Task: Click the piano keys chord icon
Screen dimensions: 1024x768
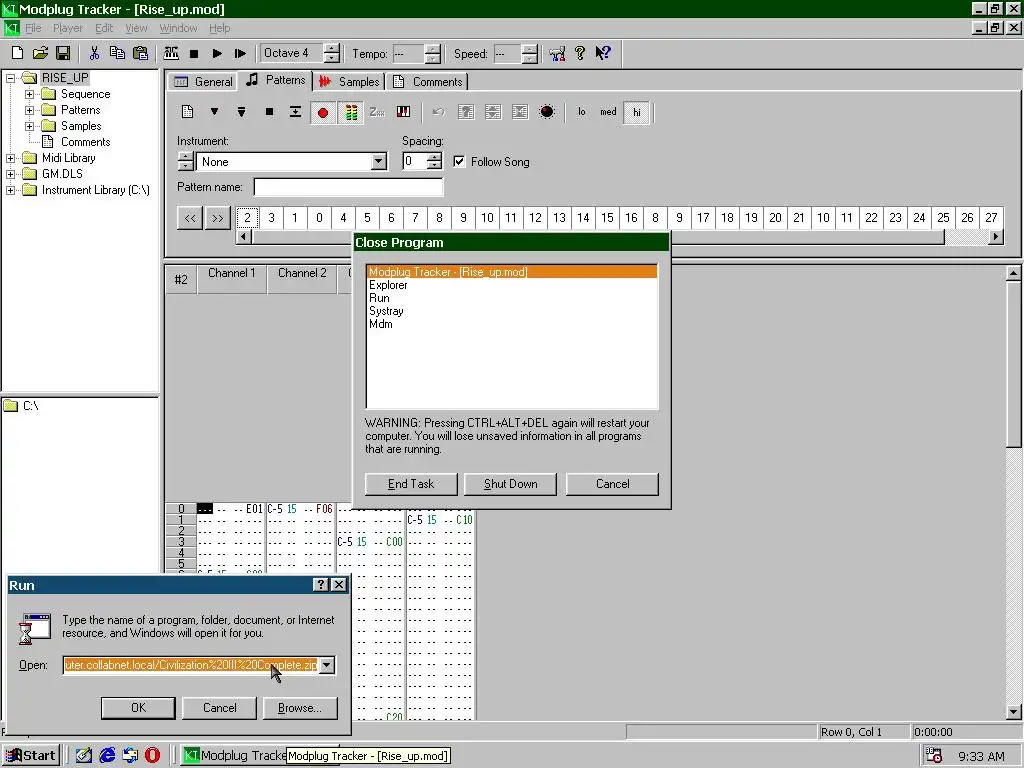Action: (x=404, y=112)
